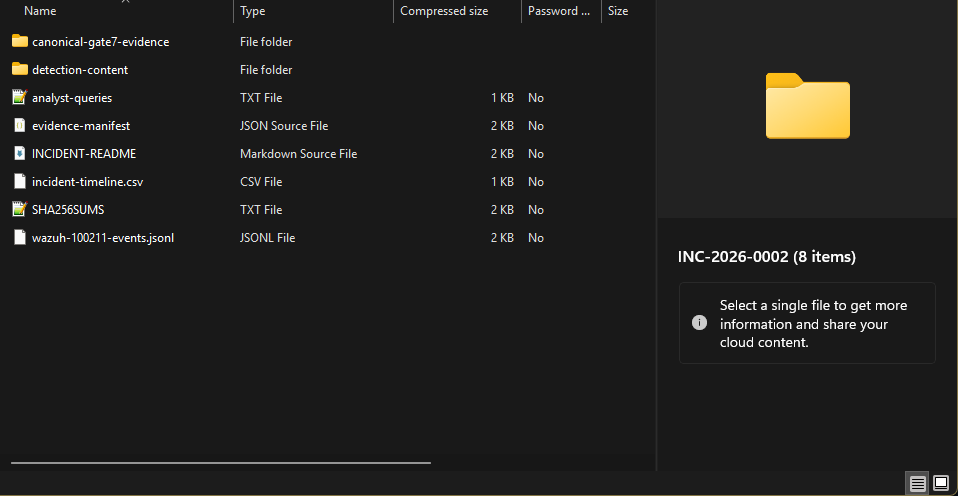Sort by the Size column header
Image resolution: width=958 pixels, height=496 pixels.
click(x=618, y=11)
